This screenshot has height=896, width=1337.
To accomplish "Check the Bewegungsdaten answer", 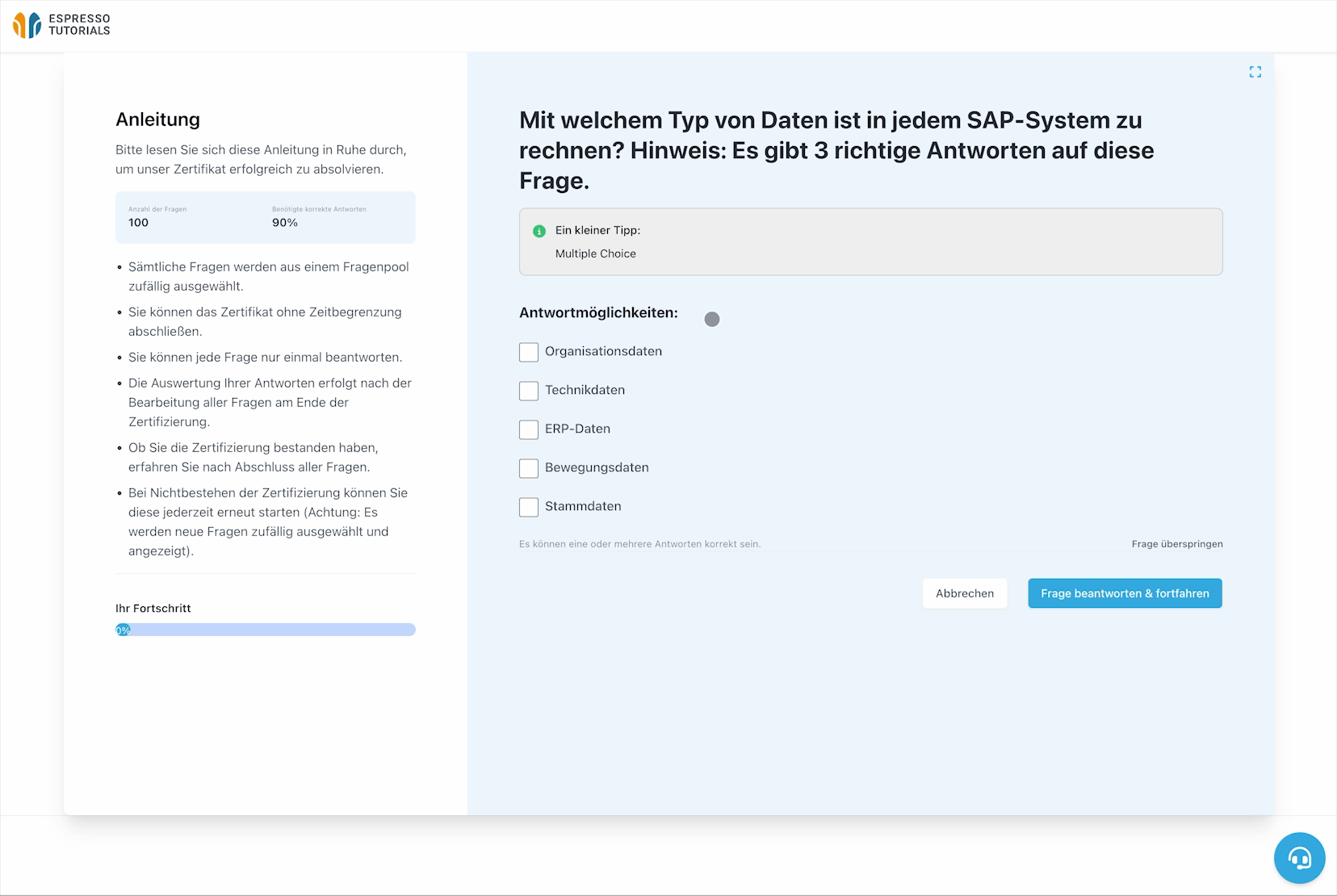I will click(529, 468).
